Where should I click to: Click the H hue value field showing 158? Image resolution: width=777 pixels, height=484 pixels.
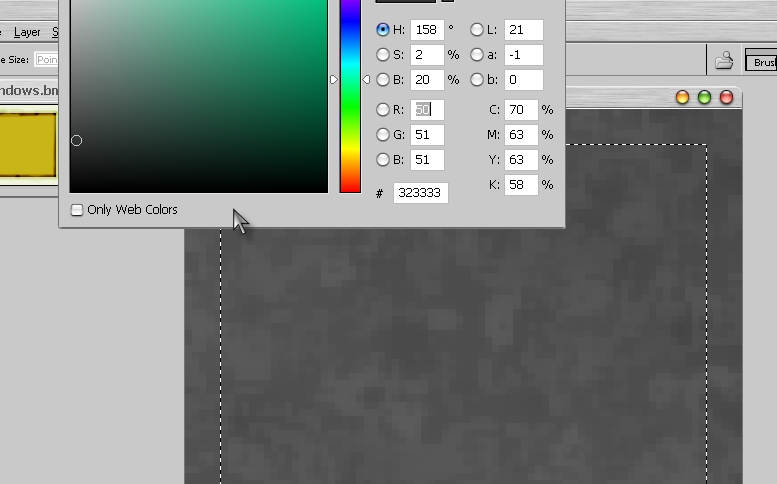click(427, 30)
